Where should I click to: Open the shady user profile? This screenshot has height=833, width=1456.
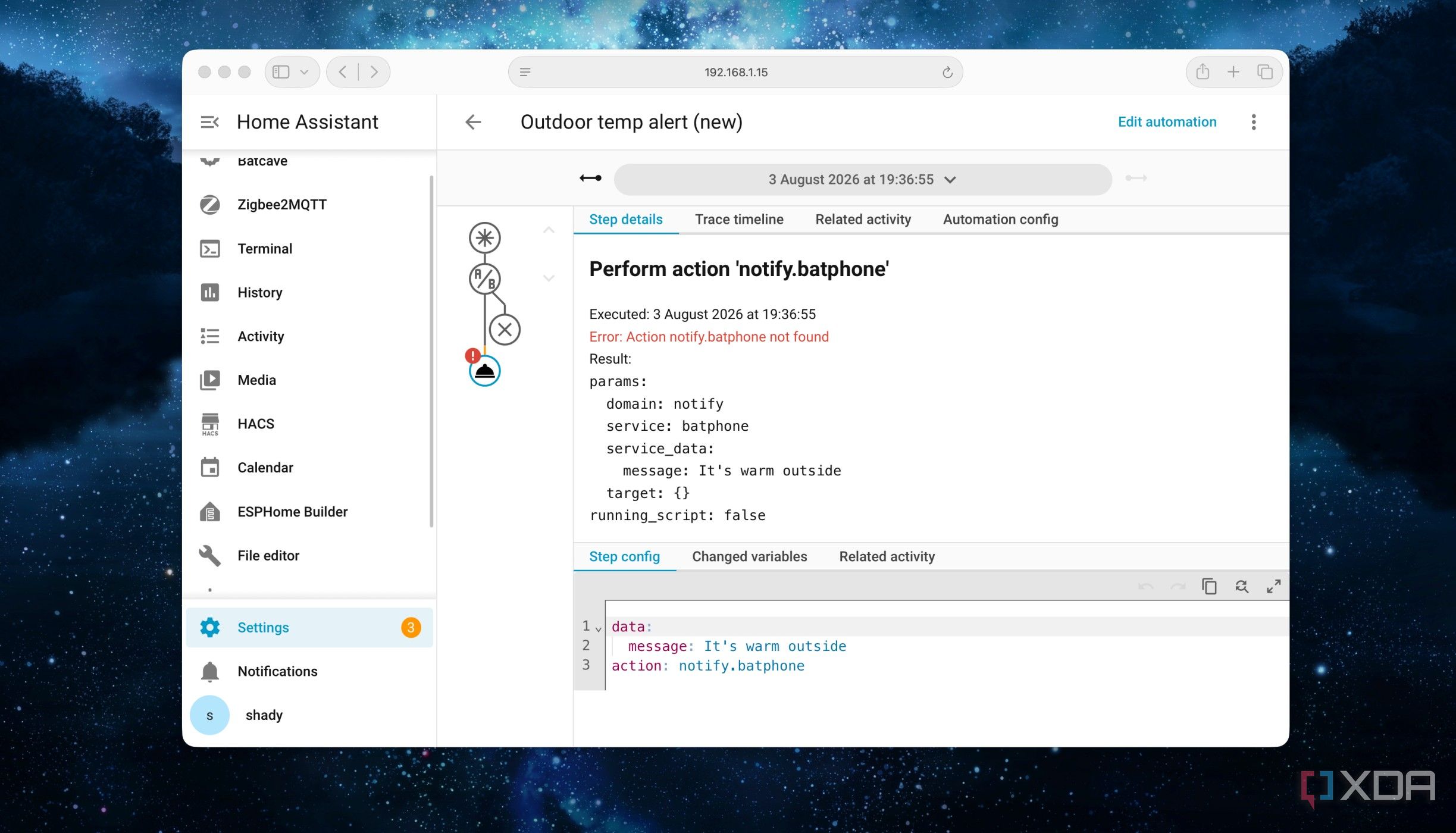(309, 715)
